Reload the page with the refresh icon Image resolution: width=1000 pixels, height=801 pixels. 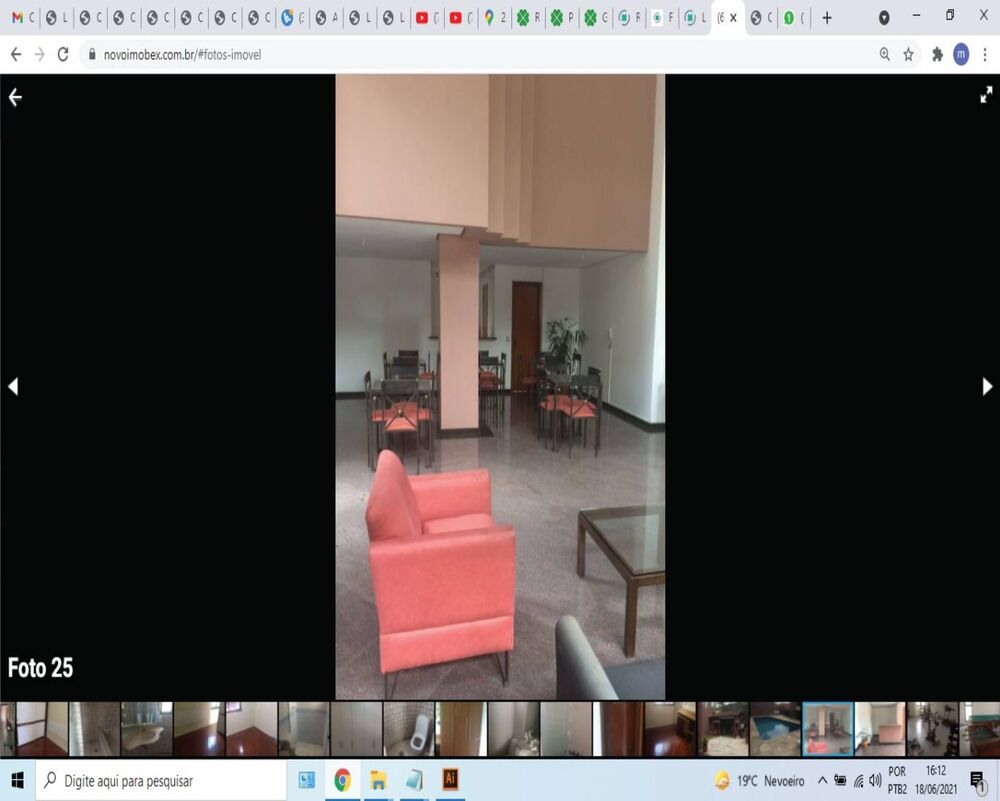tap(62, 54)
